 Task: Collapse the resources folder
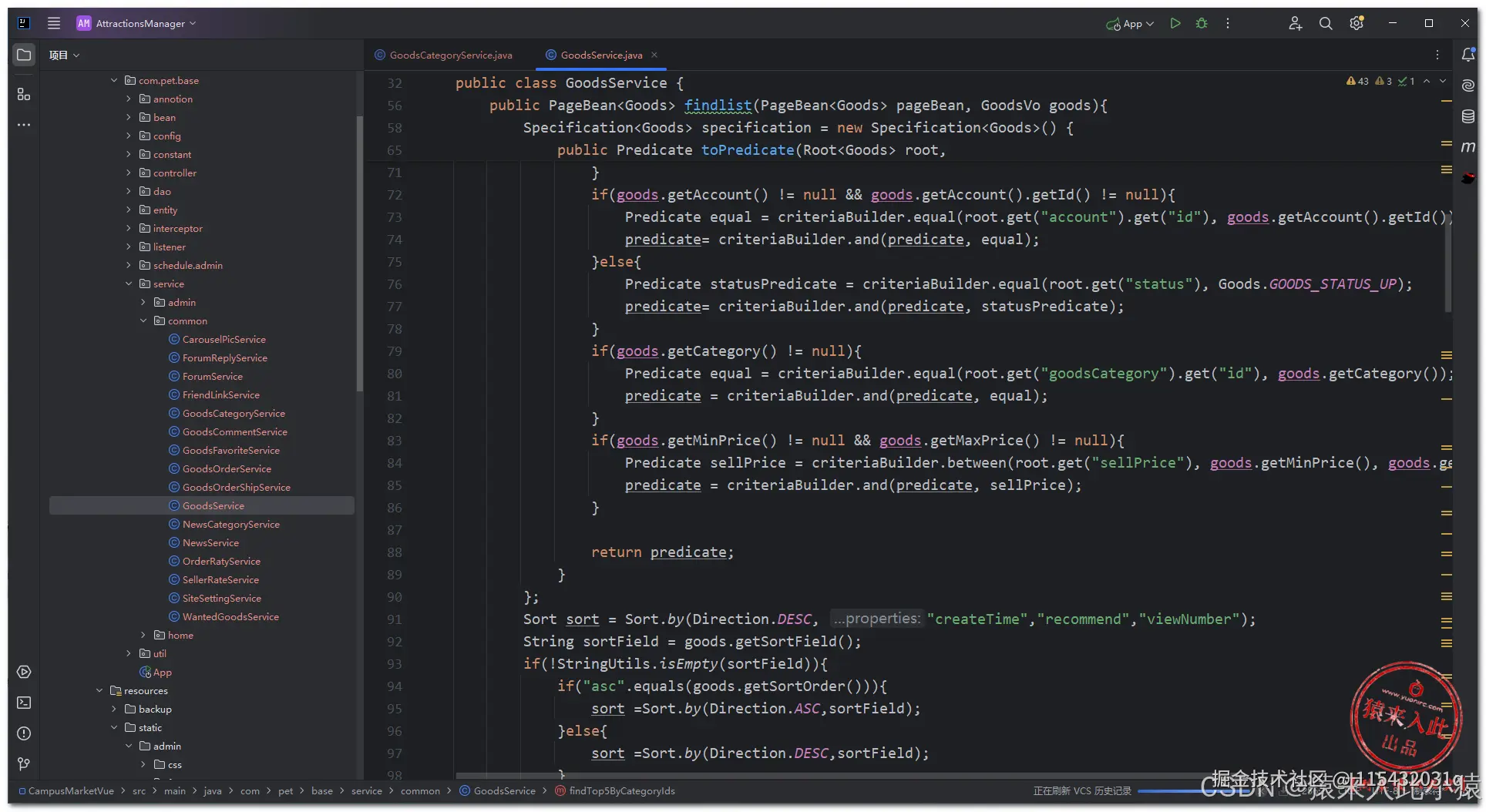click(99, 690)
